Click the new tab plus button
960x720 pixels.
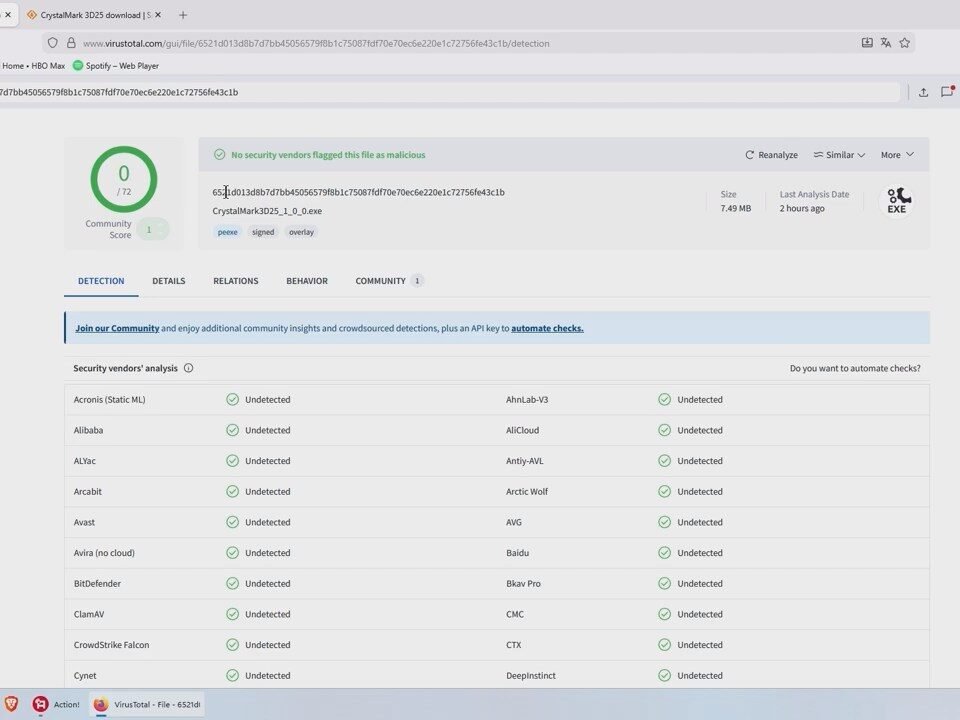pyautogui.click(x=182, y=15)
